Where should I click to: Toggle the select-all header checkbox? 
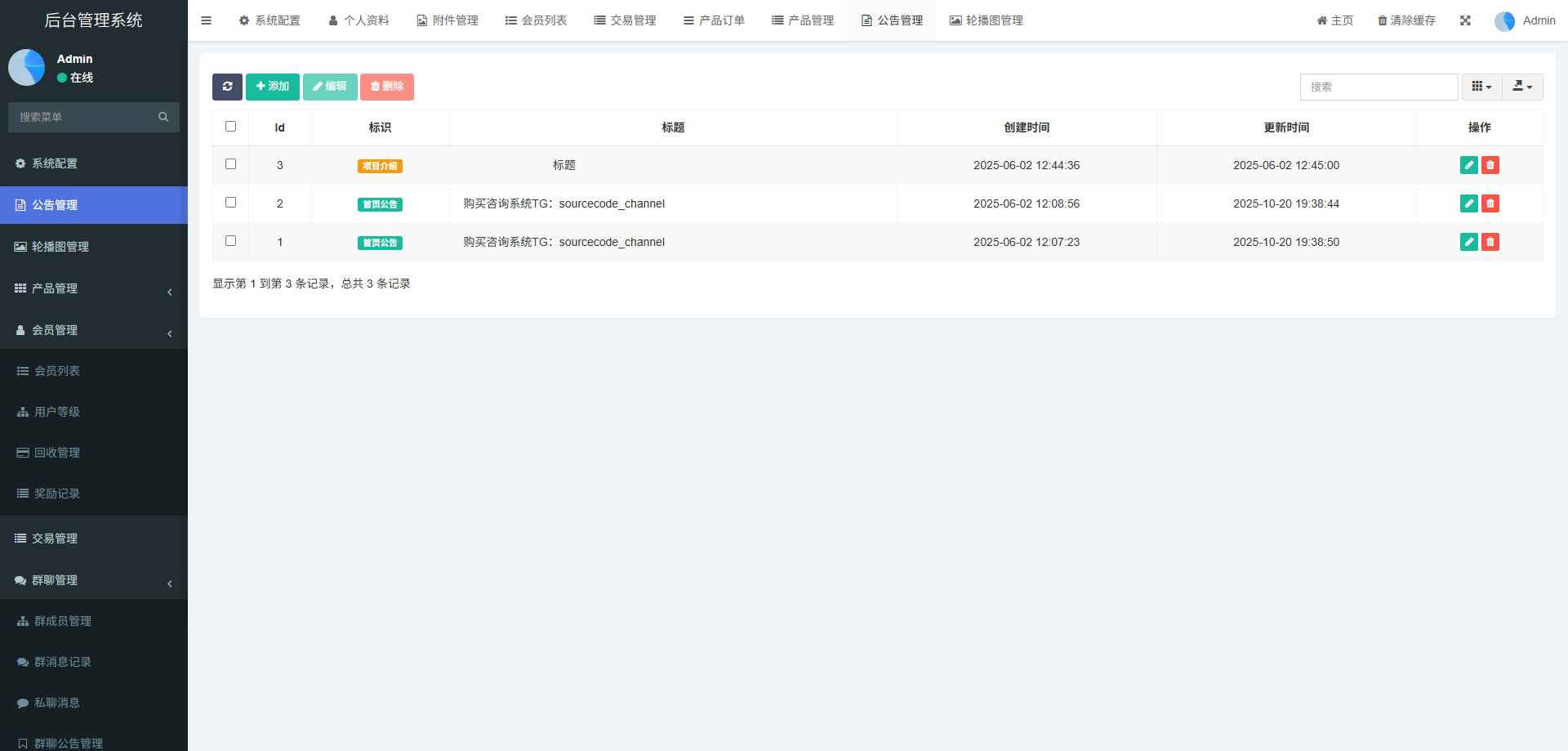[x=230, y=127]
